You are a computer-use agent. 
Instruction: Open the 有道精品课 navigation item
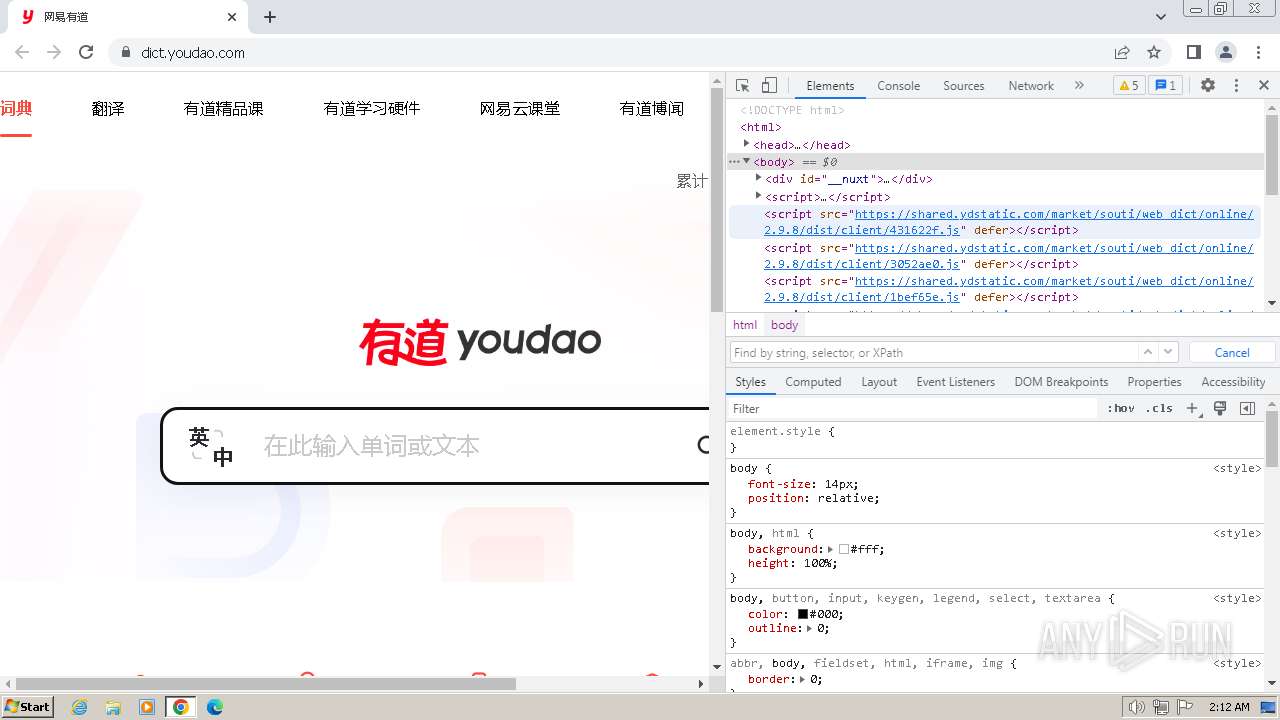[223, 108]
